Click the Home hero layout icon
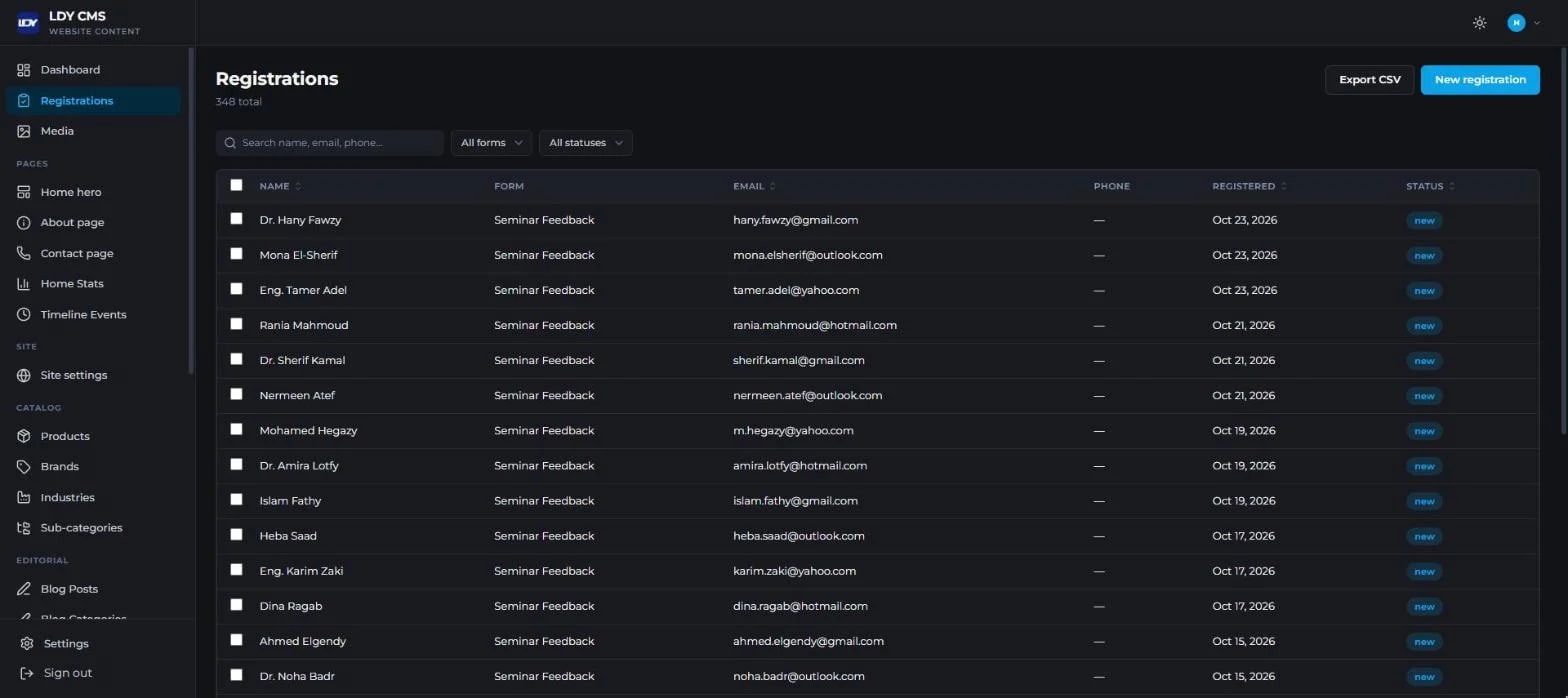This screenshot has width=1568, height=698. (24, 192)
